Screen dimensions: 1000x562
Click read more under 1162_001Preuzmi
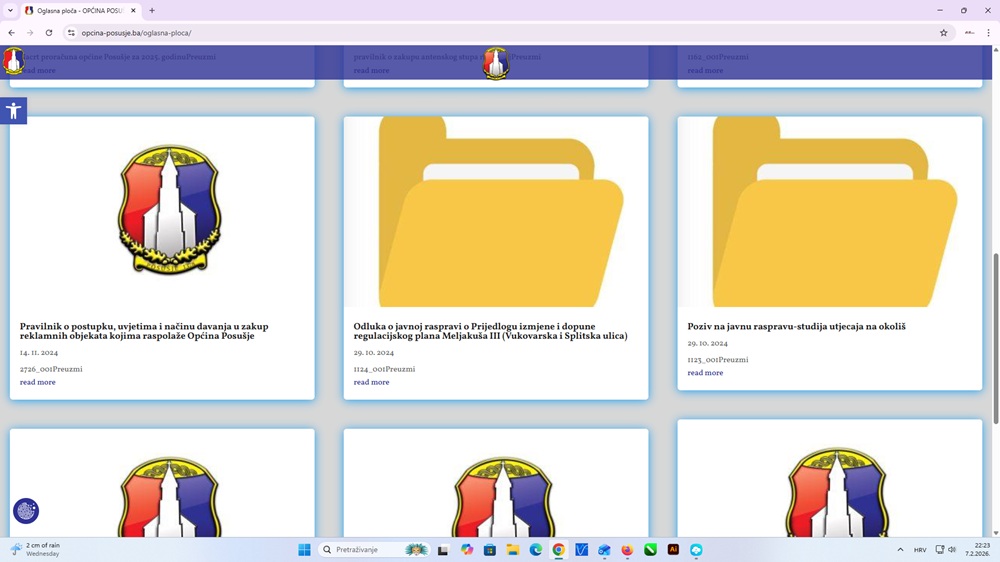[705, 70]
